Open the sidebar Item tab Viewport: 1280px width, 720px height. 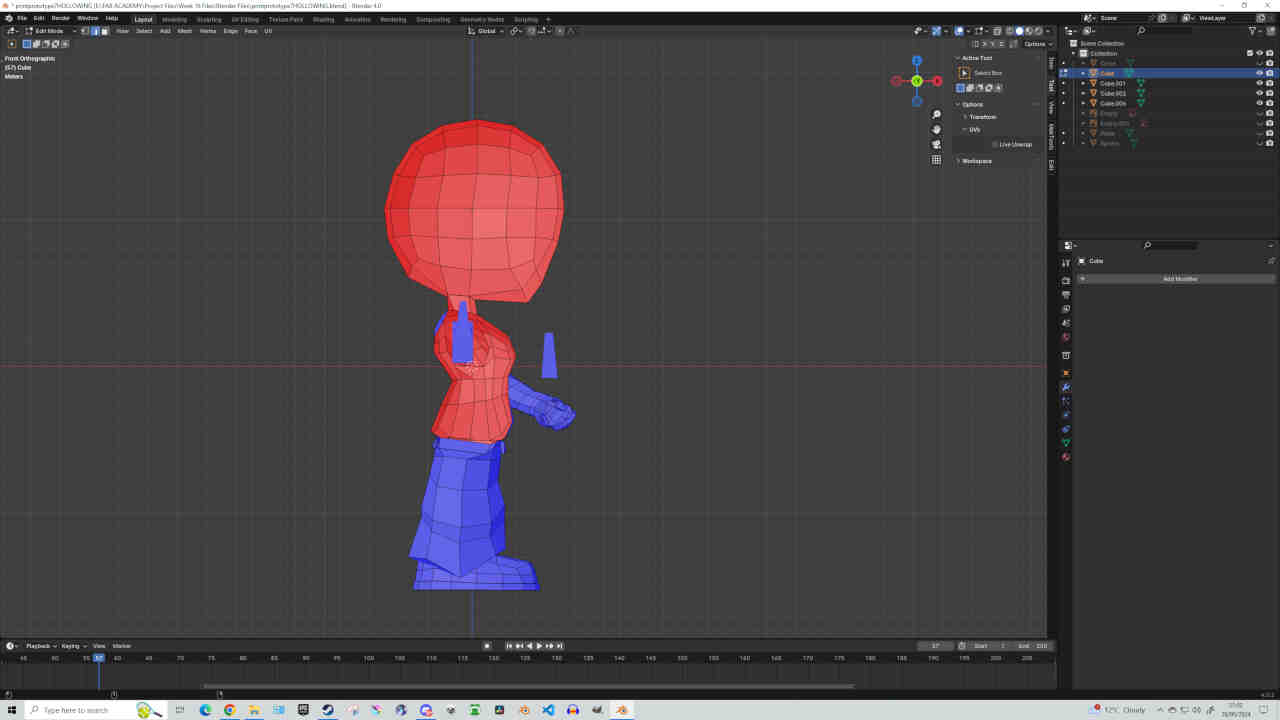click(1051, 63)
